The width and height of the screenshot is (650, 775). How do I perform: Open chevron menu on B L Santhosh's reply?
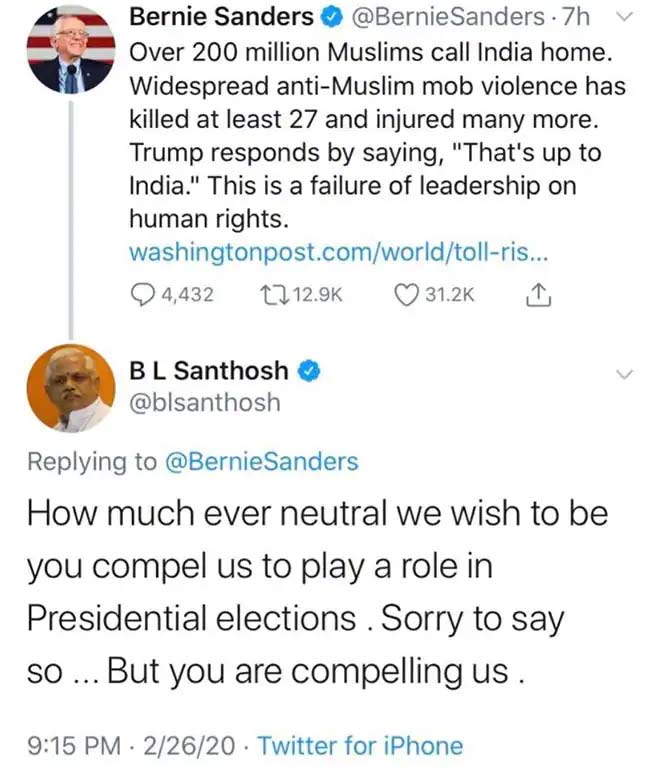(624, 373)
